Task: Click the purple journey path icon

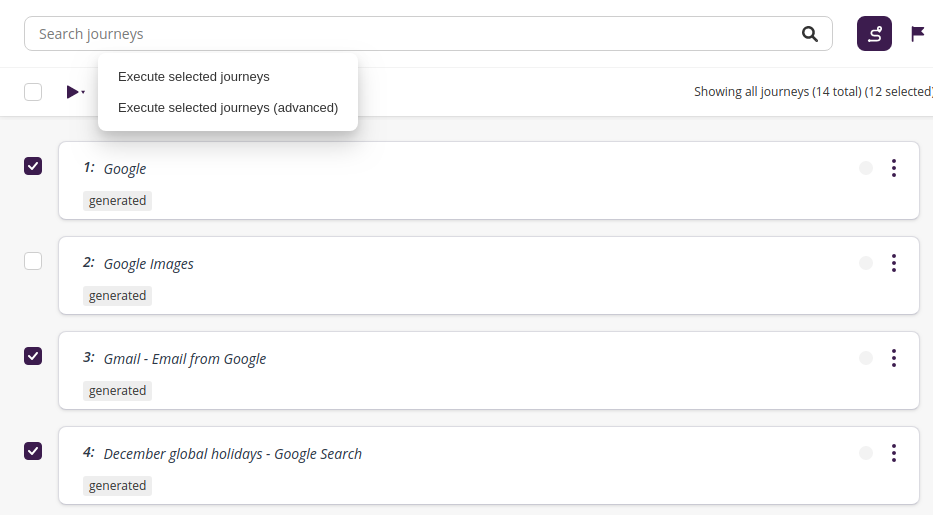Action: [x=874, y=34]
